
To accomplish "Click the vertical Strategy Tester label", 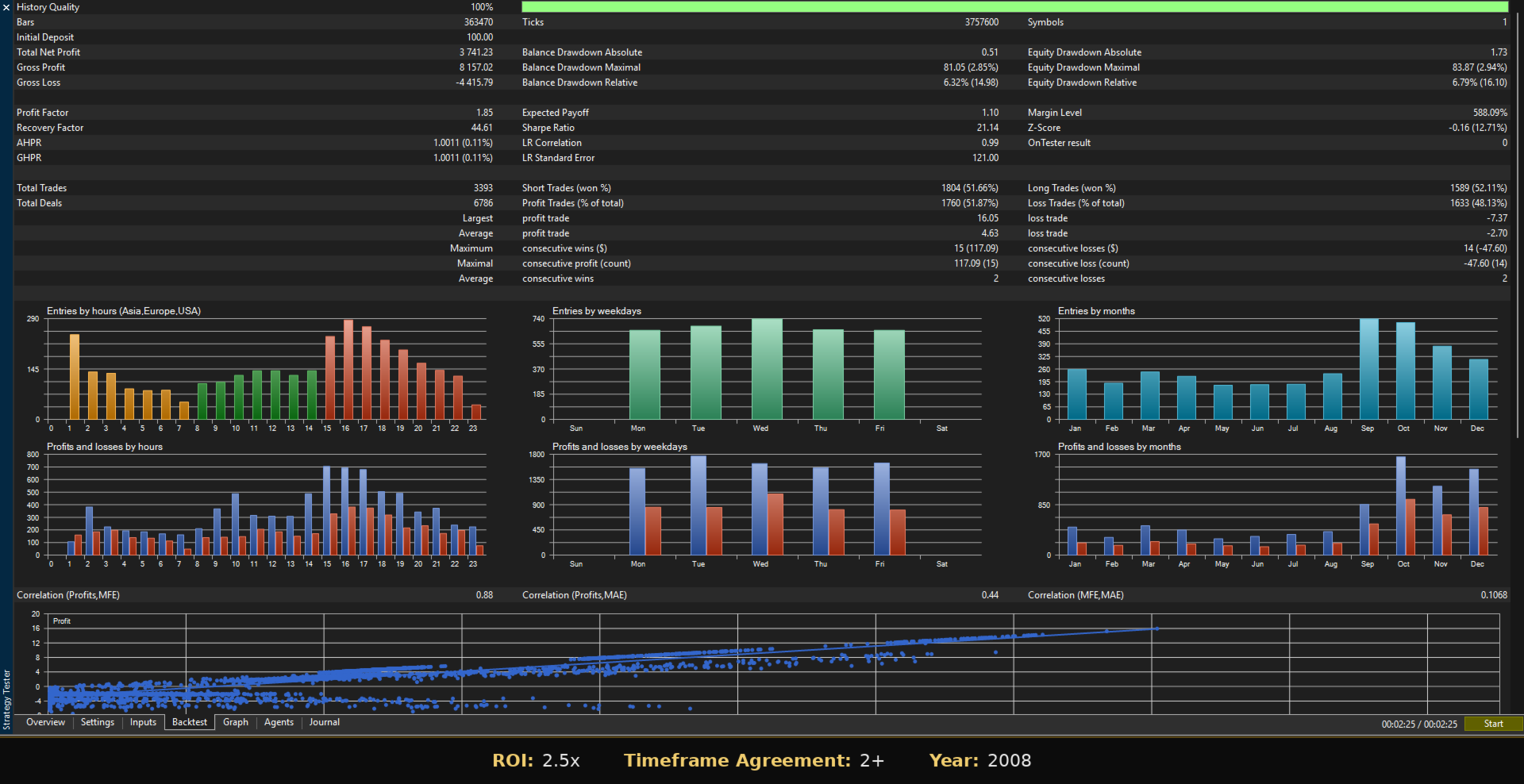I will (6, 699).
